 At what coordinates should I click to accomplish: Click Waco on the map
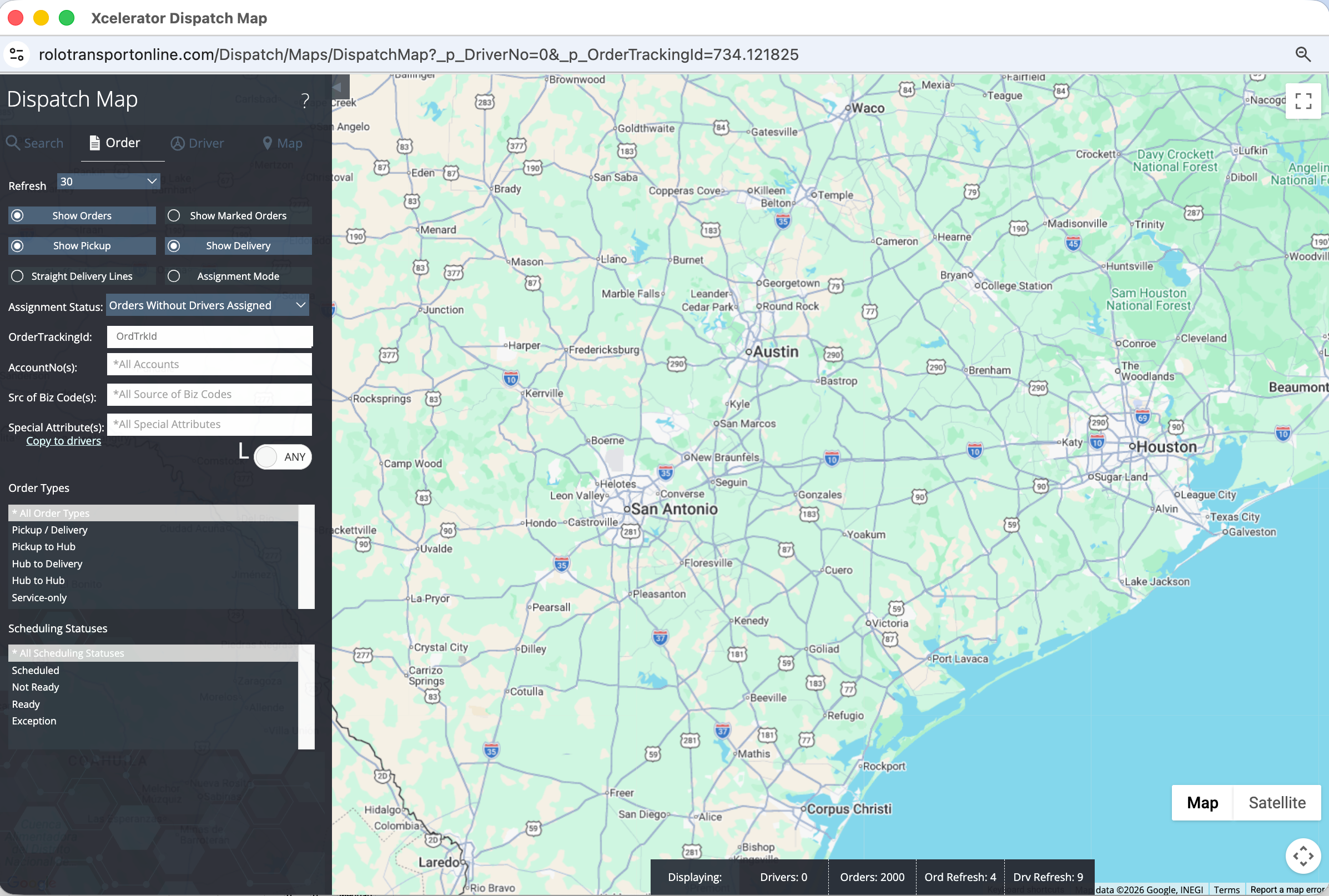[868, 108]
